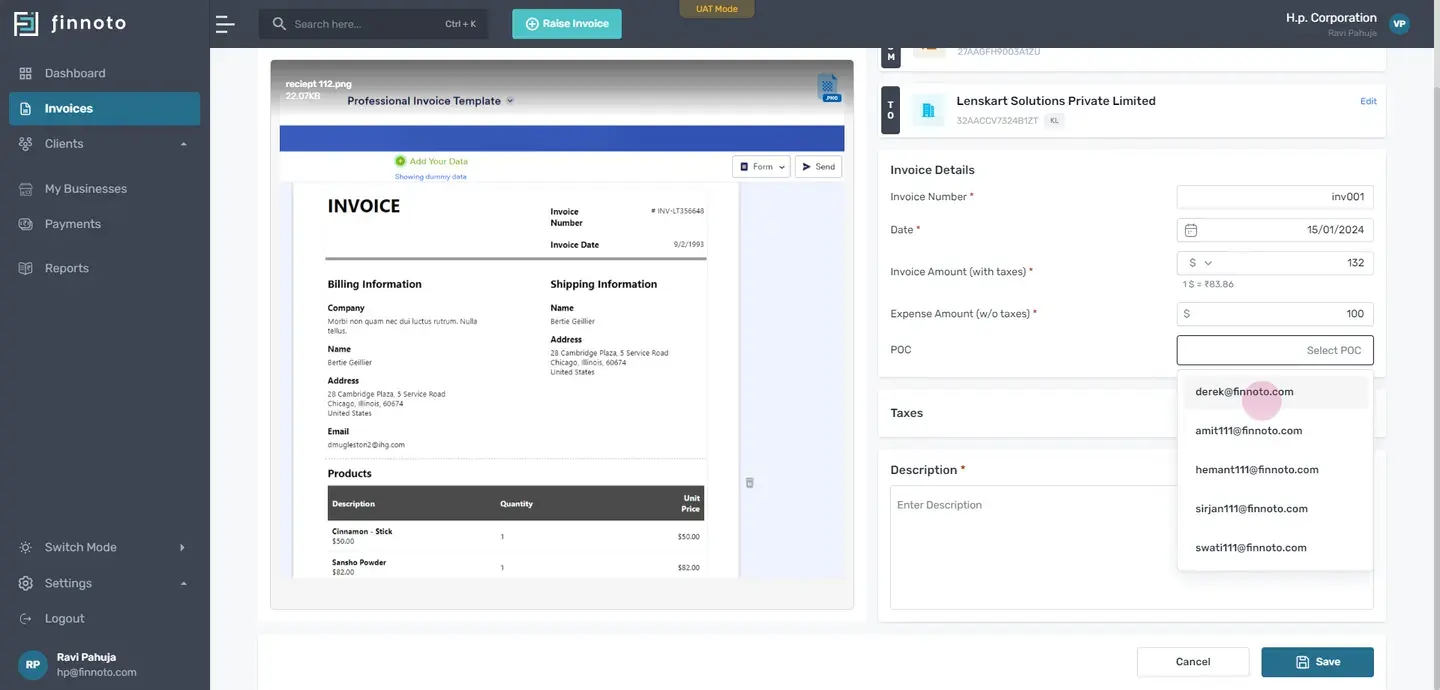Toggle the sidebar hamburger menu icon
1440x690 pixels.
[225, 24]
